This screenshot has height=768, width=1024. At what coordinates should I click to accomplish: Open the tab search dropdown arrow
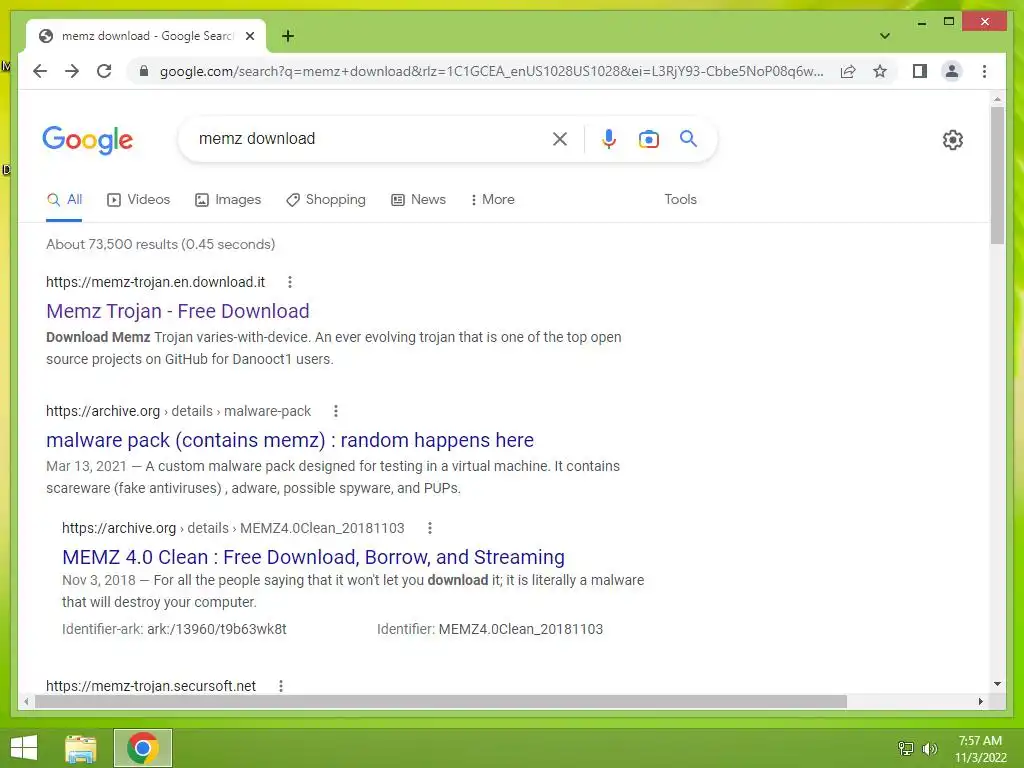tap(884, 36)
